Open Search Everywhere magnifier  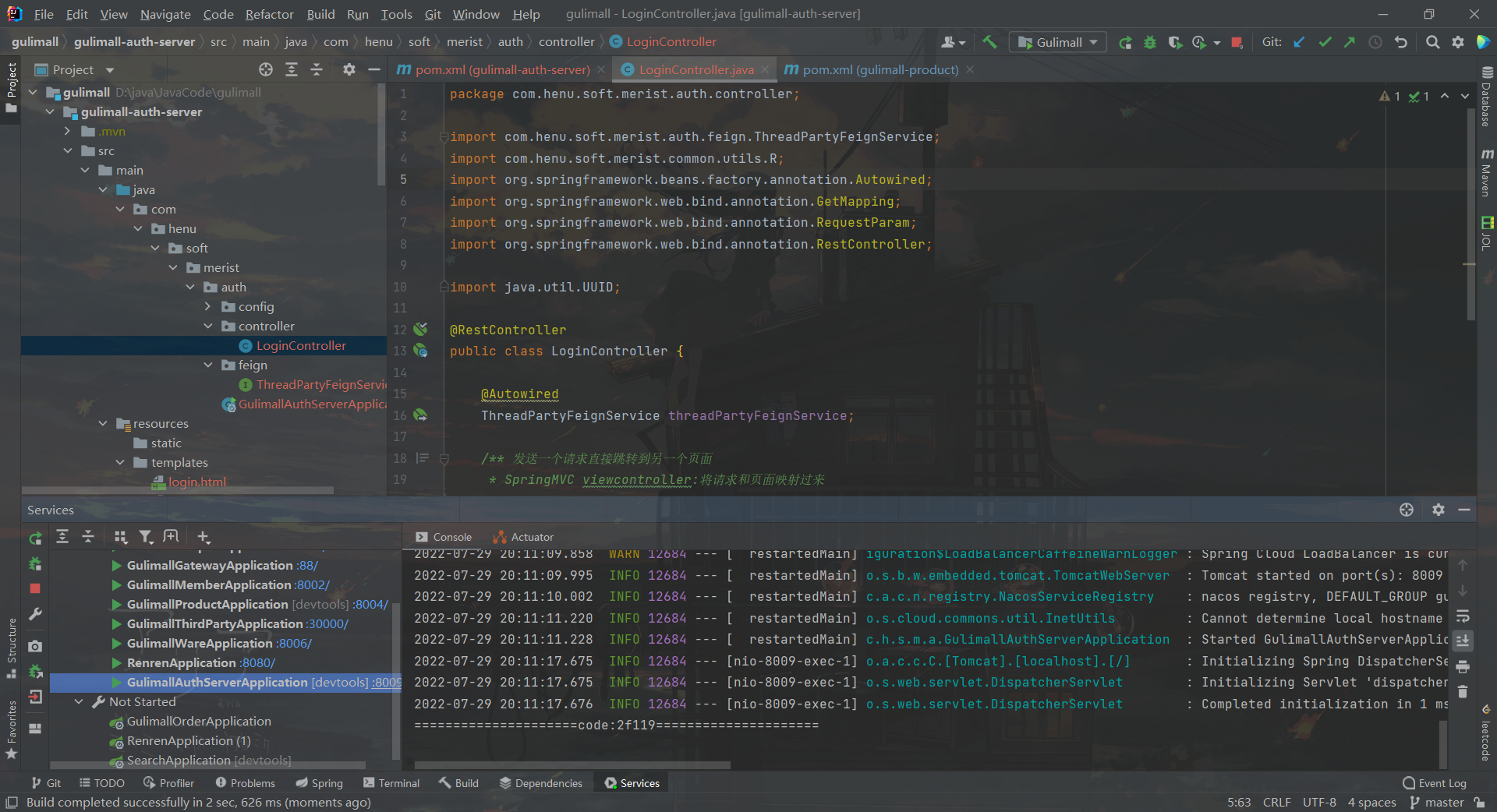1432,42
